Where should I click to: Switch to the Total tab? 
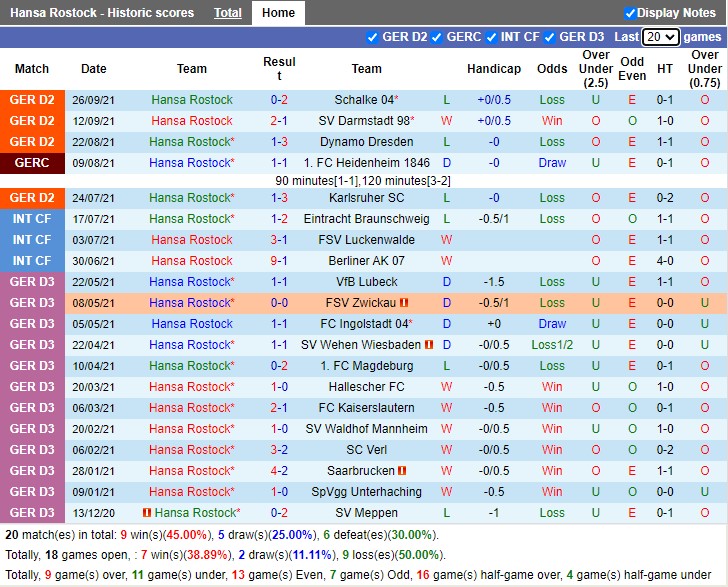point(228,13)
